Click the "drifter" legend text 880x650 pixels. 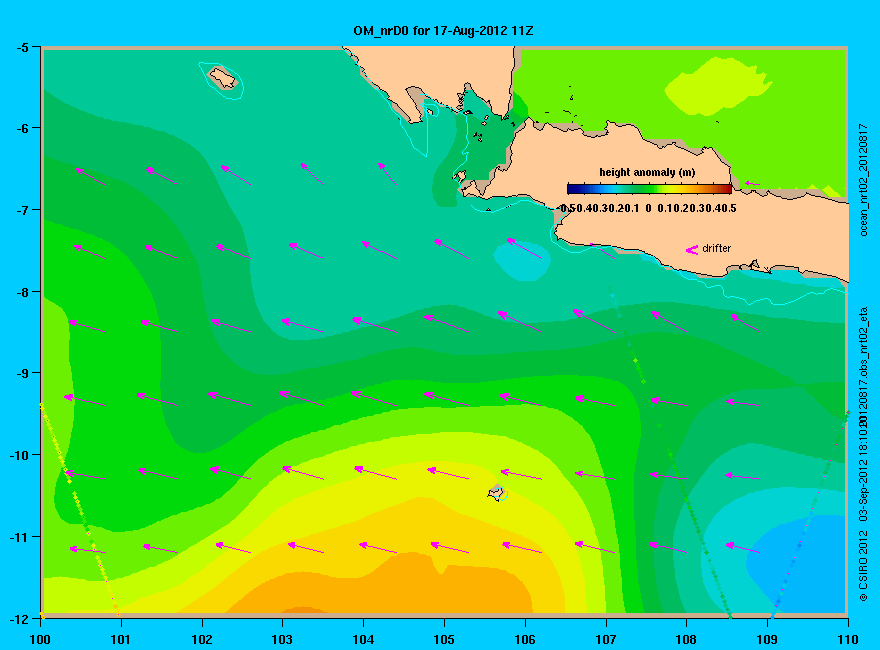(x=717, y=248)
